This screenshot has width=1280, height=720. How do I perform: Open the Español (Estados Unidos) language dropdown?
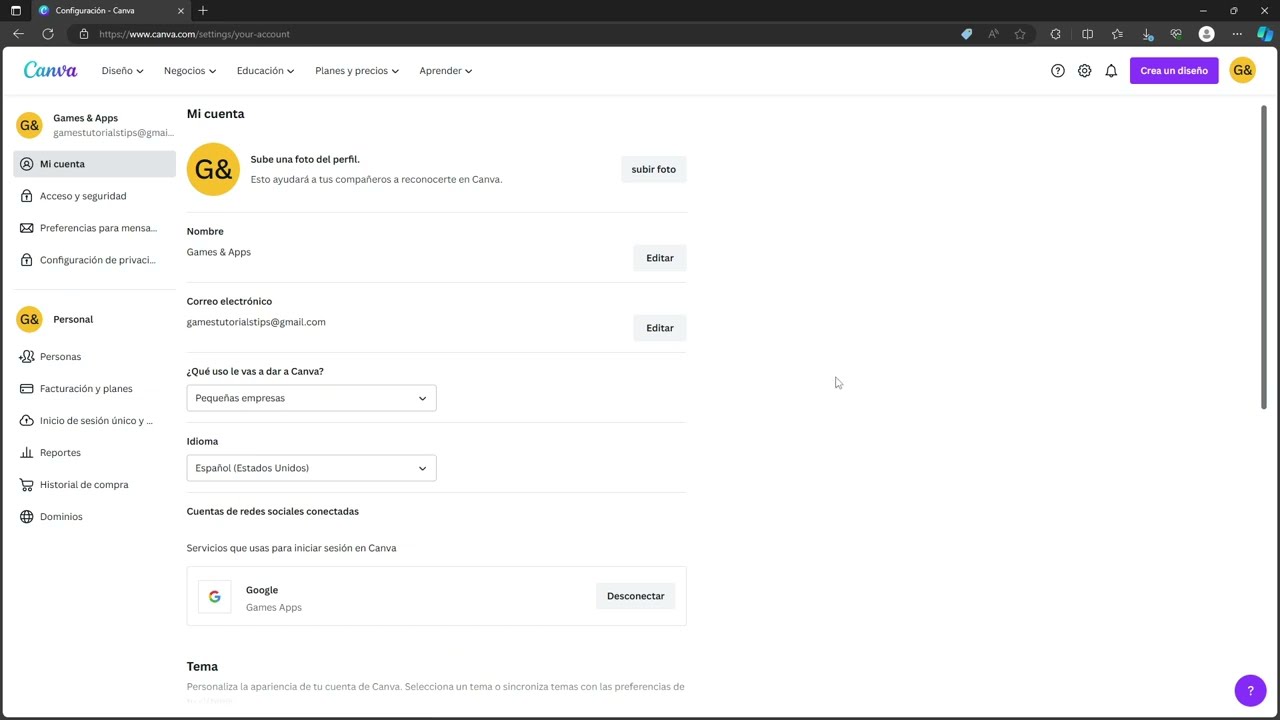point(311,468)
